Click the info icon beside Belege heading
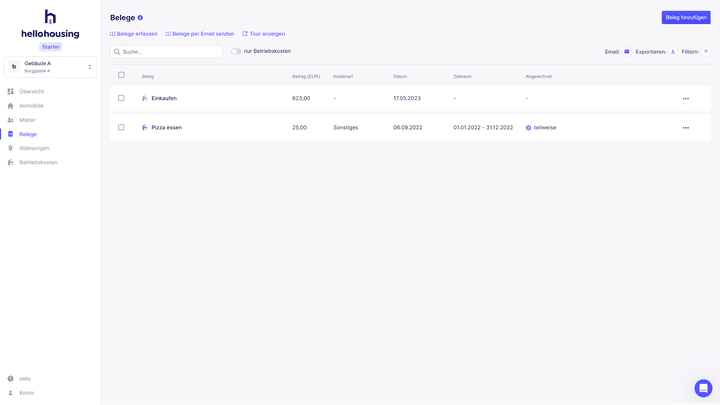The width and height of the screenshot is (720, 405). click(140, 18)
